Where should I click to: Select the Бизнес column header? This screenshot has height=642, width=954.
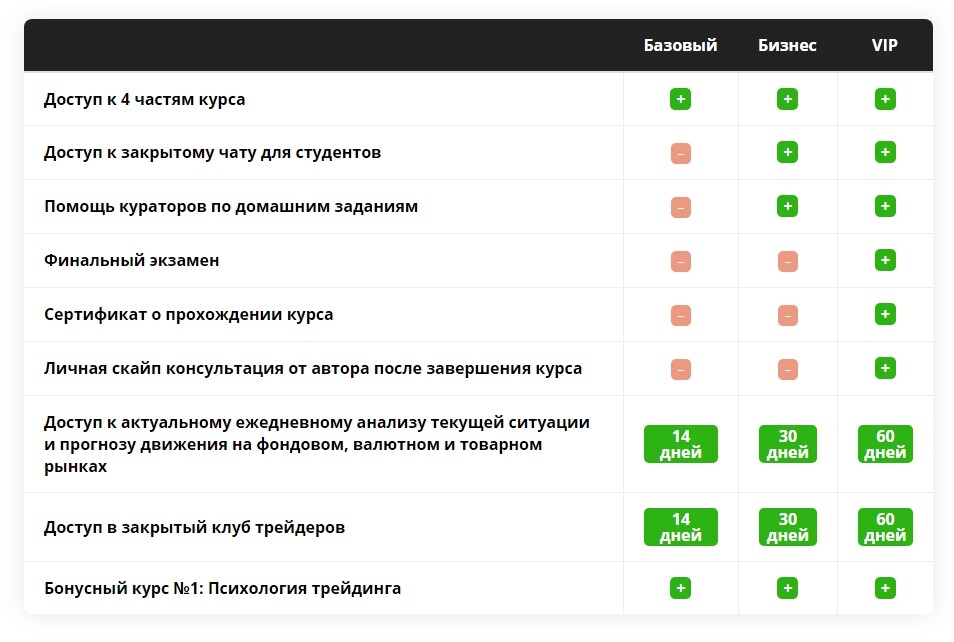point(787,45)
